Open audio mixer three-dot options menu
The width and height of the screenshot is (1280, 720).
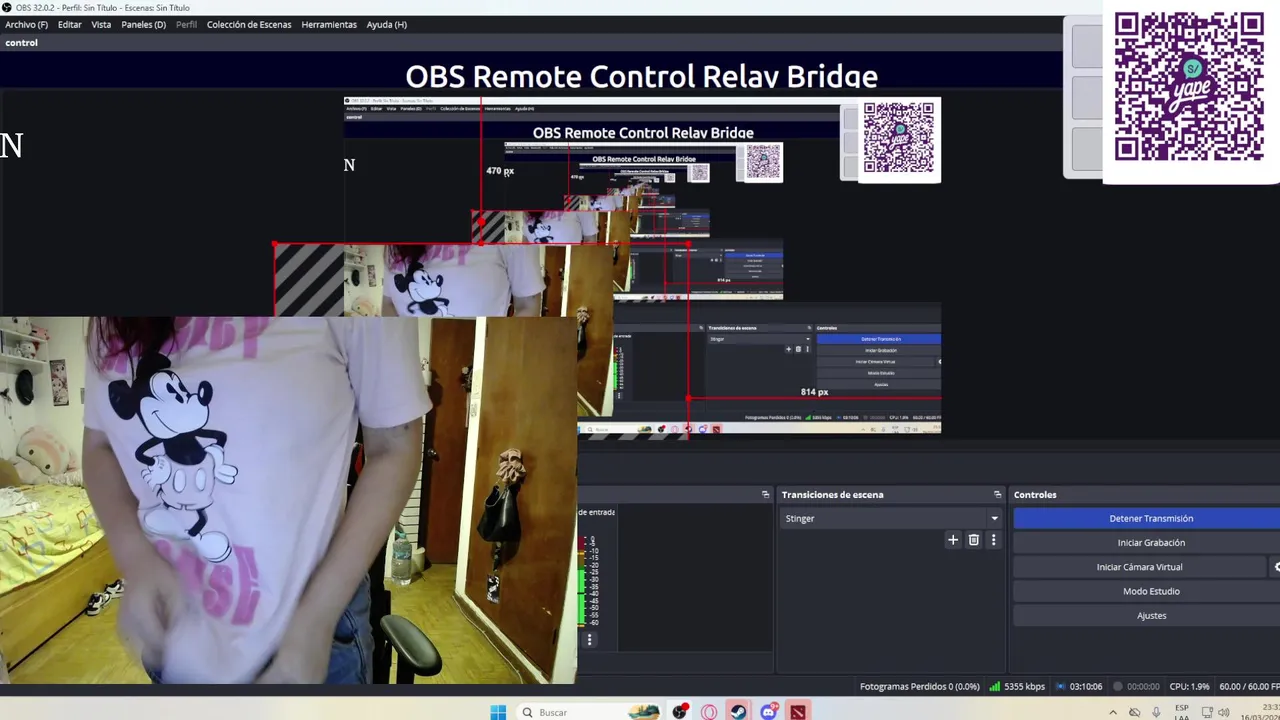coord(590,640)
